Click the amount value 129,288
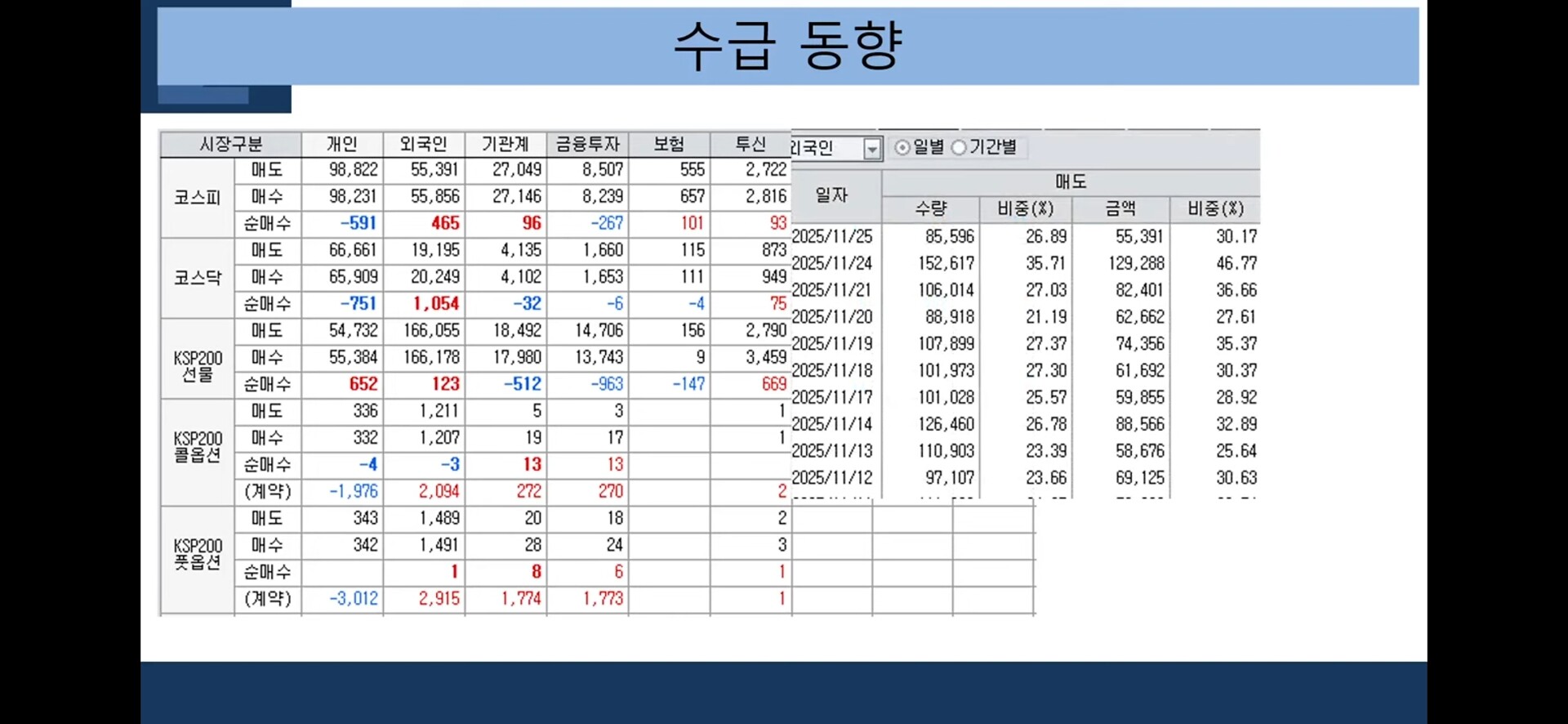This screenshot has height=724, width=1568. click(1137, 264)
